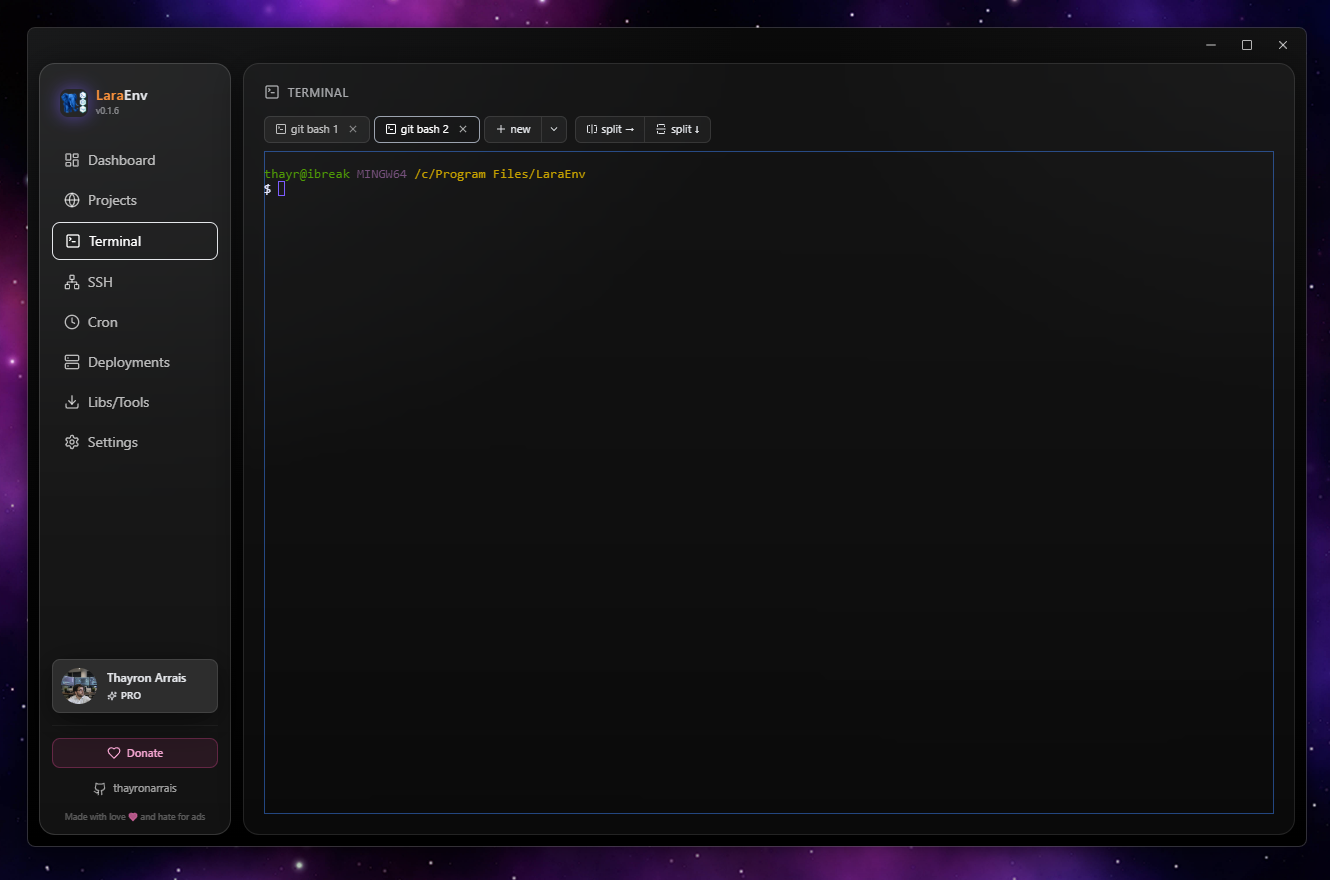Click the TERMINAL heading text
Viewport: 1330px width, 880px height.
coord(318,92)
